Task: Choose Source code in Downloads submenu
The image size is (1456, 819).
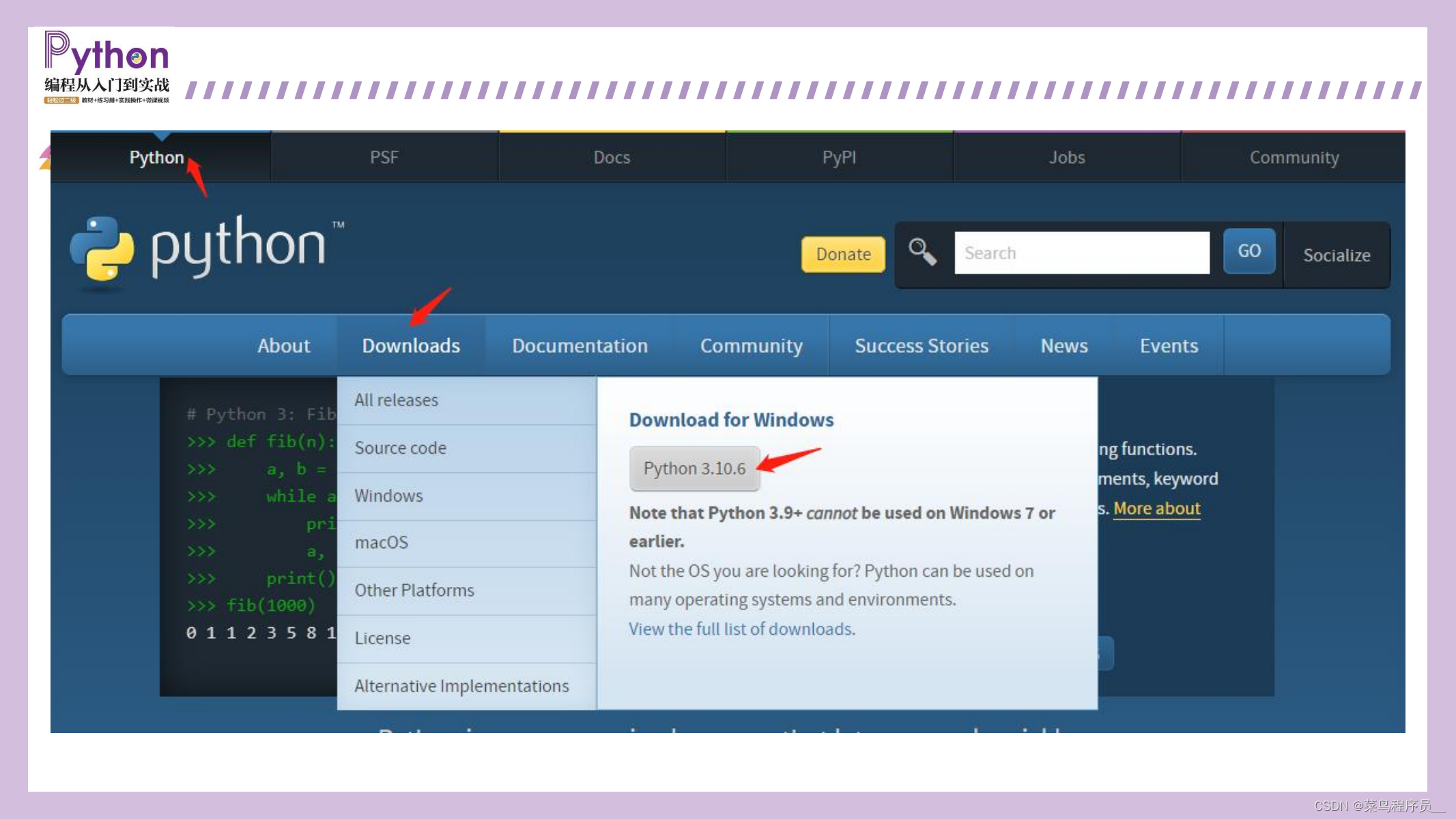Action: tap(467, 448)
